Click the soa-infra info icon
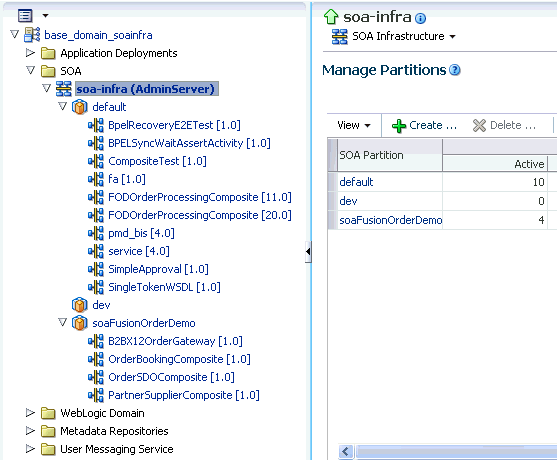557x460 pixels. 421,18
